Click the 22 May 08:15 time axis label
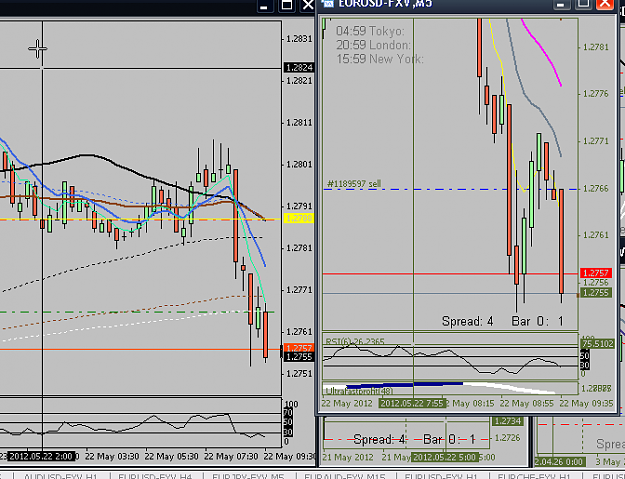The width and height of the screenshot is (625, 479). [x=470, y=403]
